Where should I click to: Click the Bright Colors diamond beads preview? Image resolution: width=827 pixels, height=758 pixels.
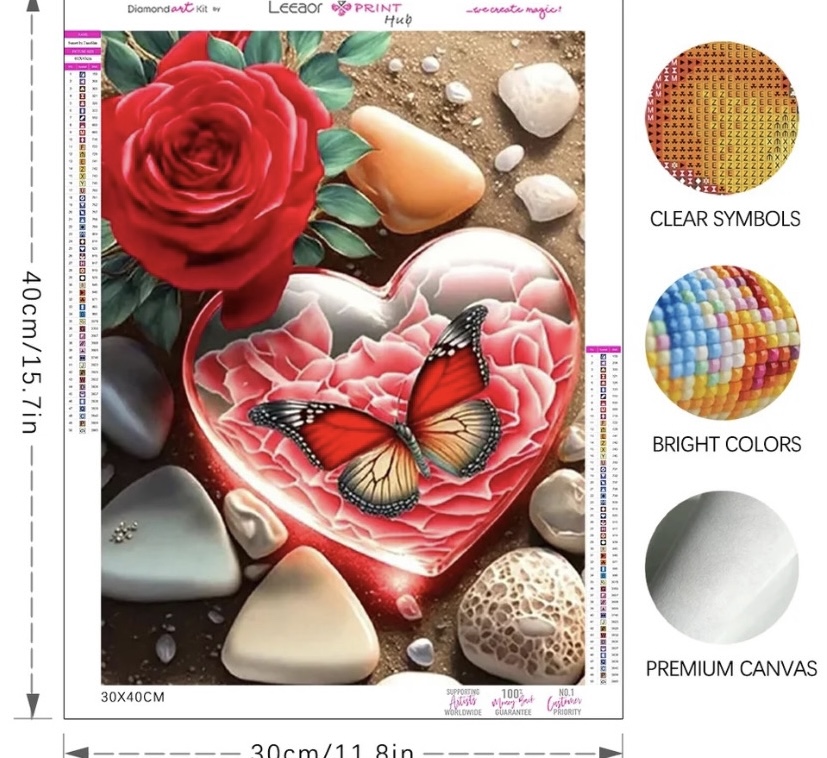click(723, 343)
